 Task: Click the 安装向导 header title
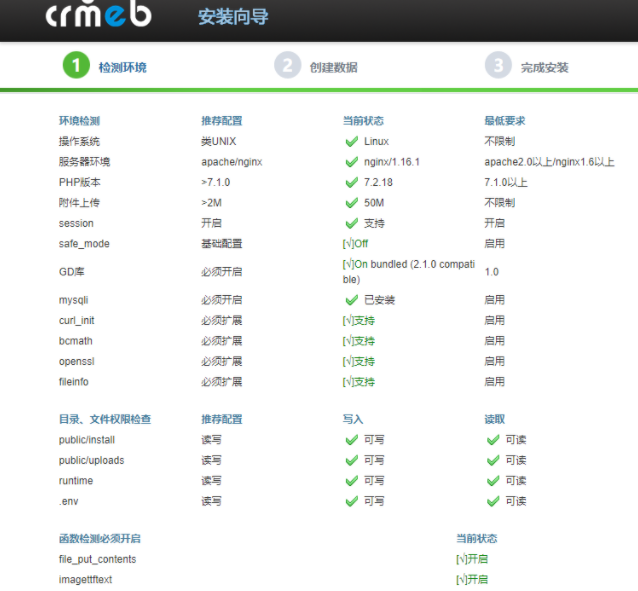233,18
